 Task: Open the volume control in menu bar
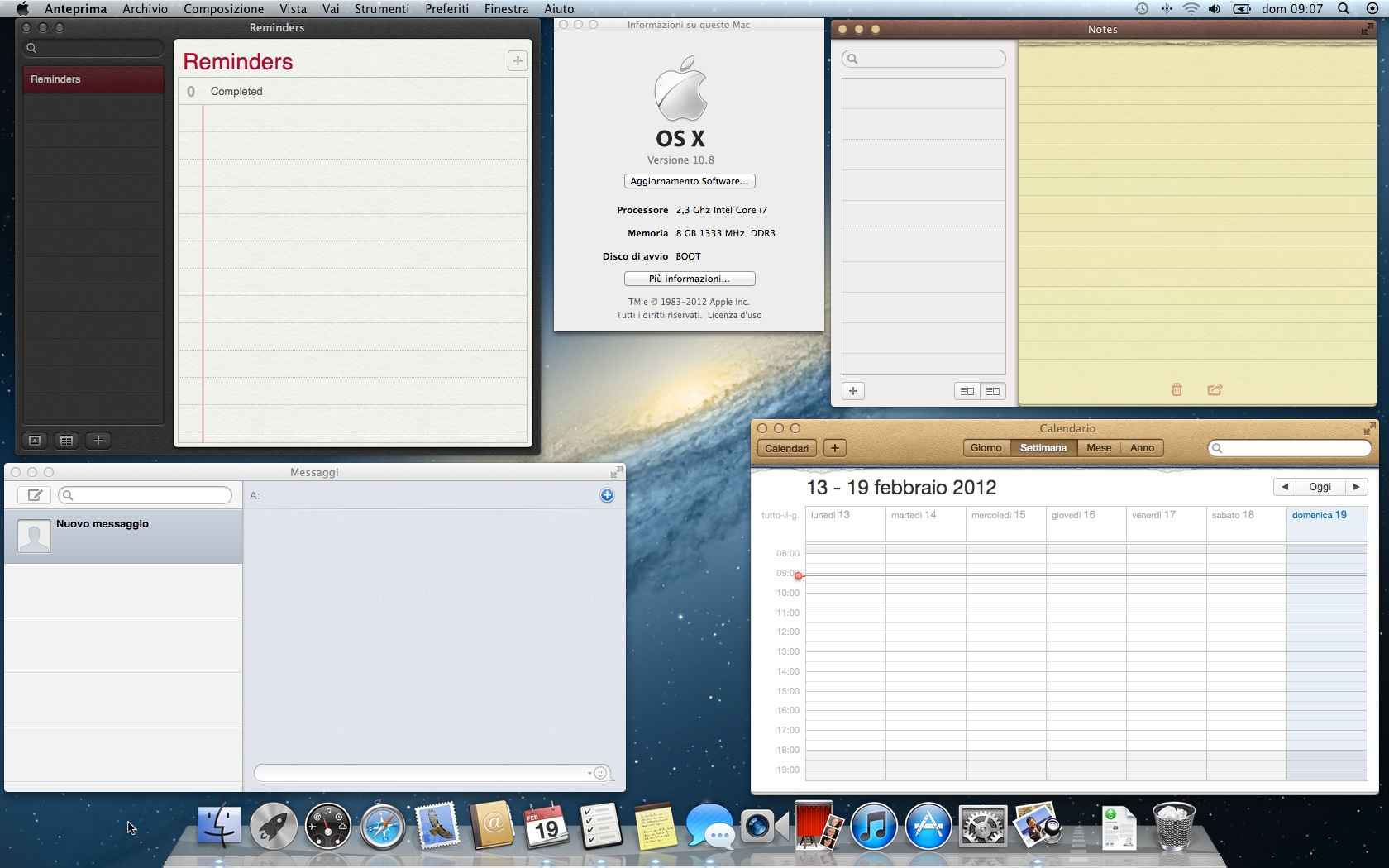click(1215, 9)
